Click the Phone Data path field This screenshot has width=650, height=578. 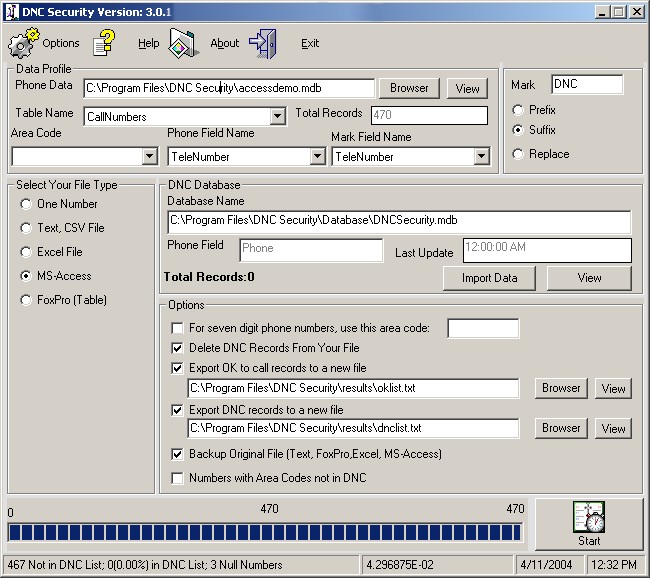click(x=229, y=88)
